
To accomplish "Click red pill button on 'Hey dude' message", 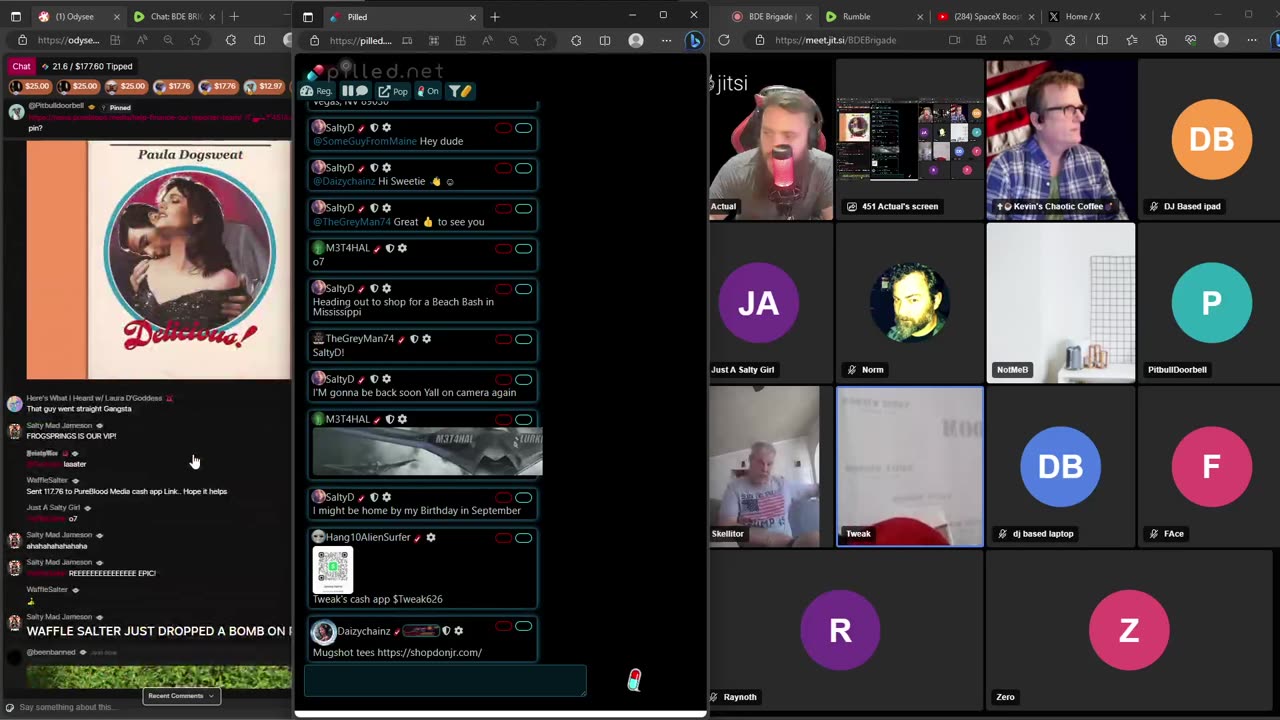I will click(503, 128).
